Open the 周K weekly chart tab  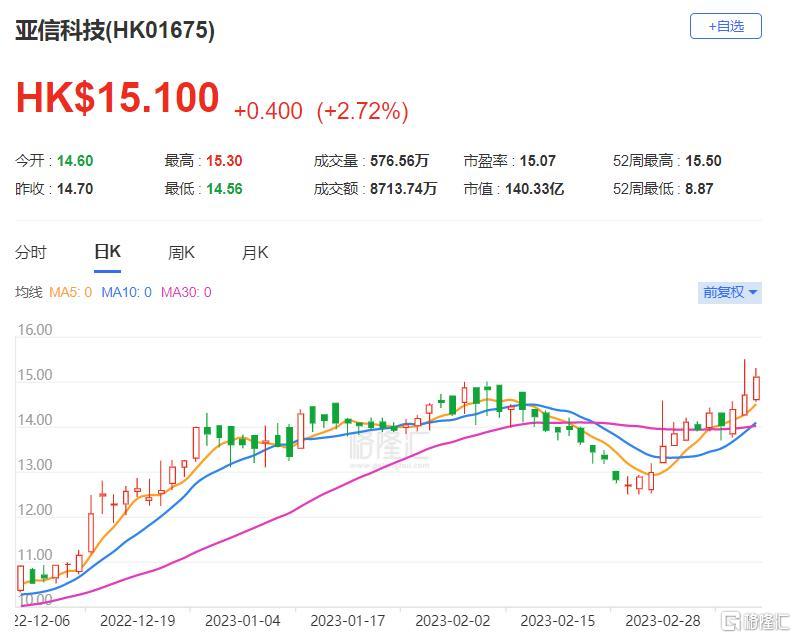(x=181, y=252)
